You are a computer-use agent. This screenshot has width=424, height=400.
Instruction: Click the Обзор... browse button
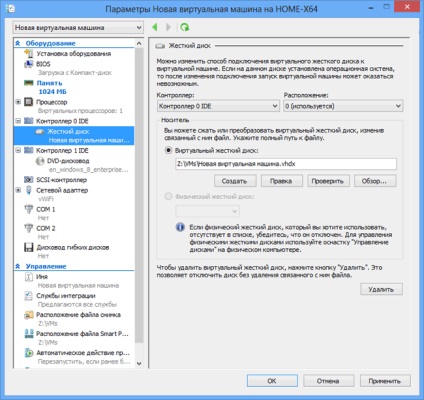[375, 181]
